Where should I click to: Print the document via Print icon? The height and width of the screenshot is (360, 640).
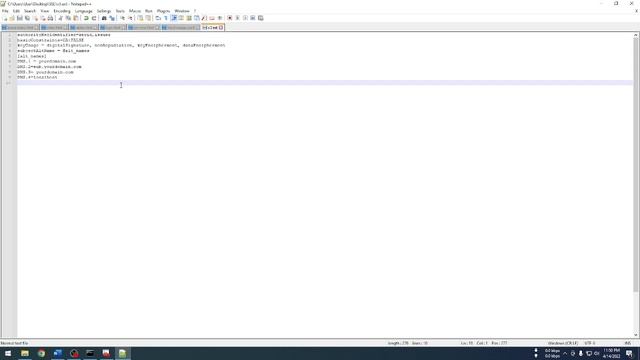tap(50, 18)
